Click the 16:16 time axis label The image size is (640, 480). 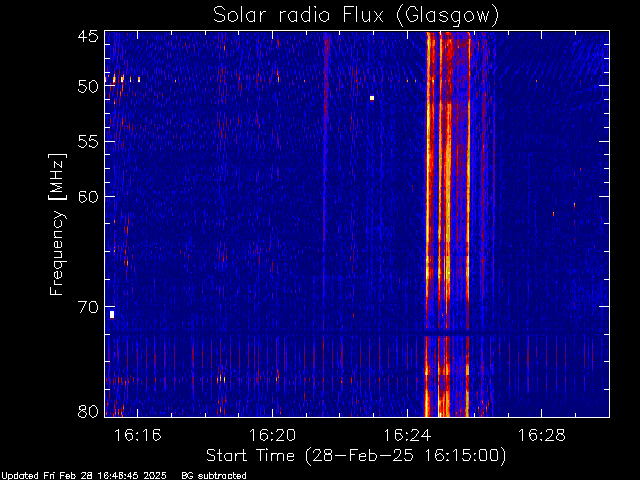(x=138, y=436)
